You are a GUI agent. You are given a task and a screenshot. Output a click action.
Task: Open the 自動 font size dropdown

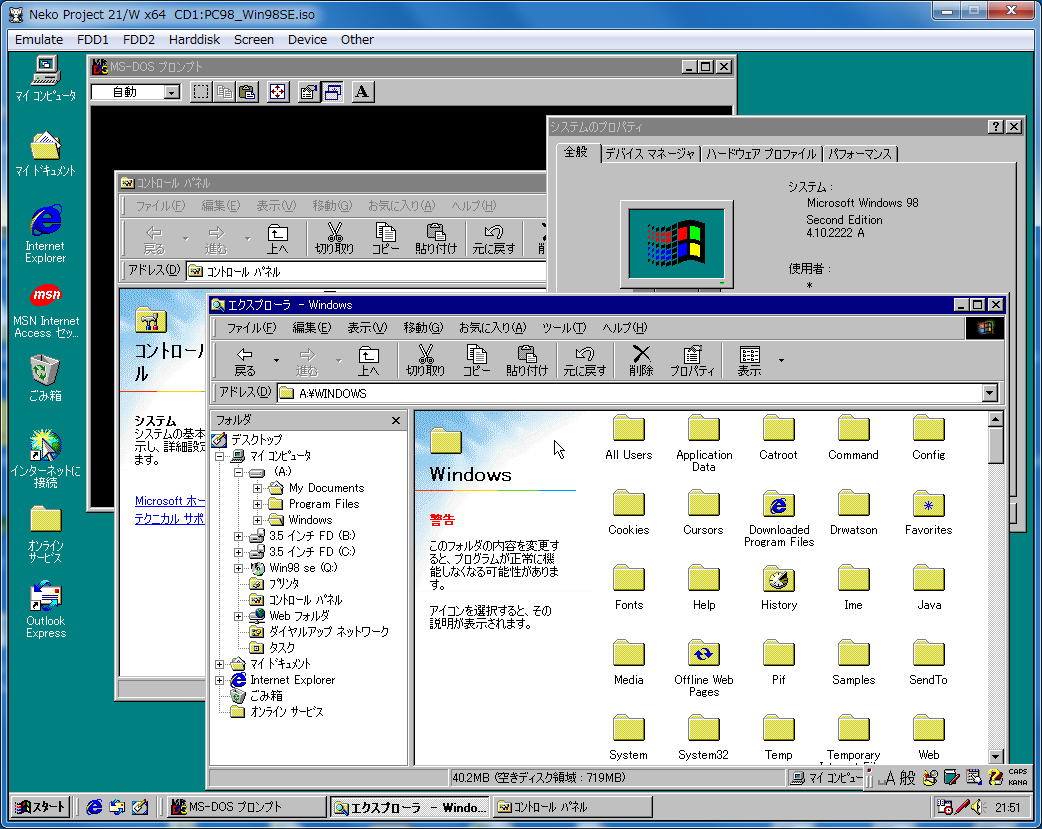coord(171,92)
